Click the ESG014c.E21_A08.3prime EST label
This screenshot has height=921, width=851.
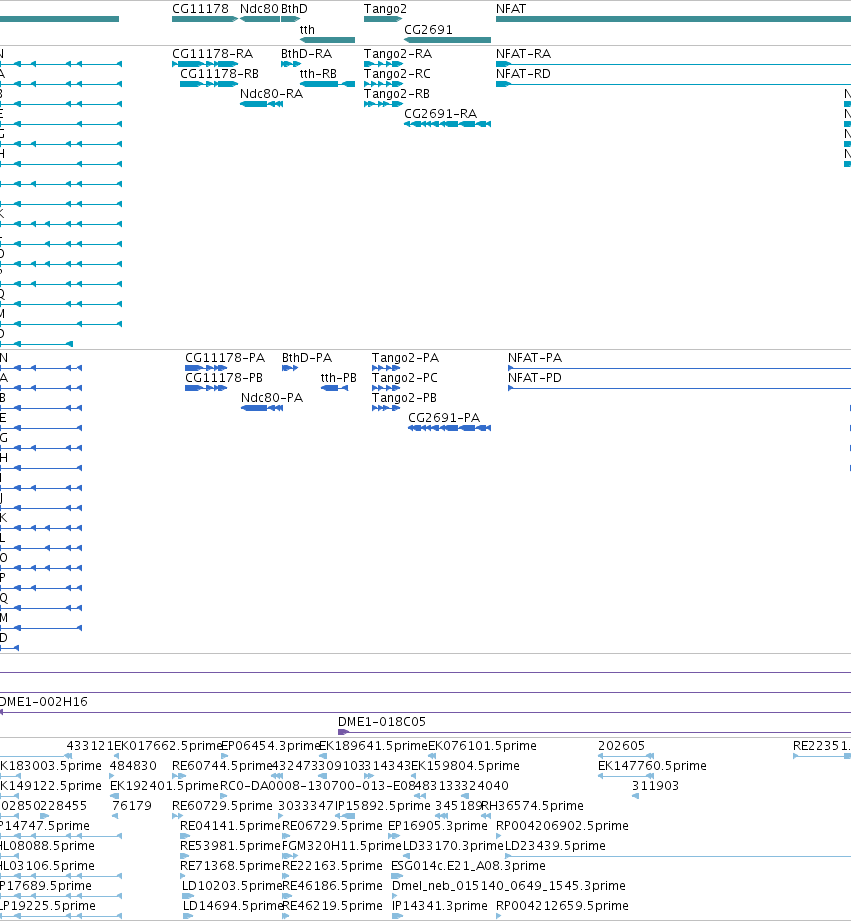tap(468, 866)
